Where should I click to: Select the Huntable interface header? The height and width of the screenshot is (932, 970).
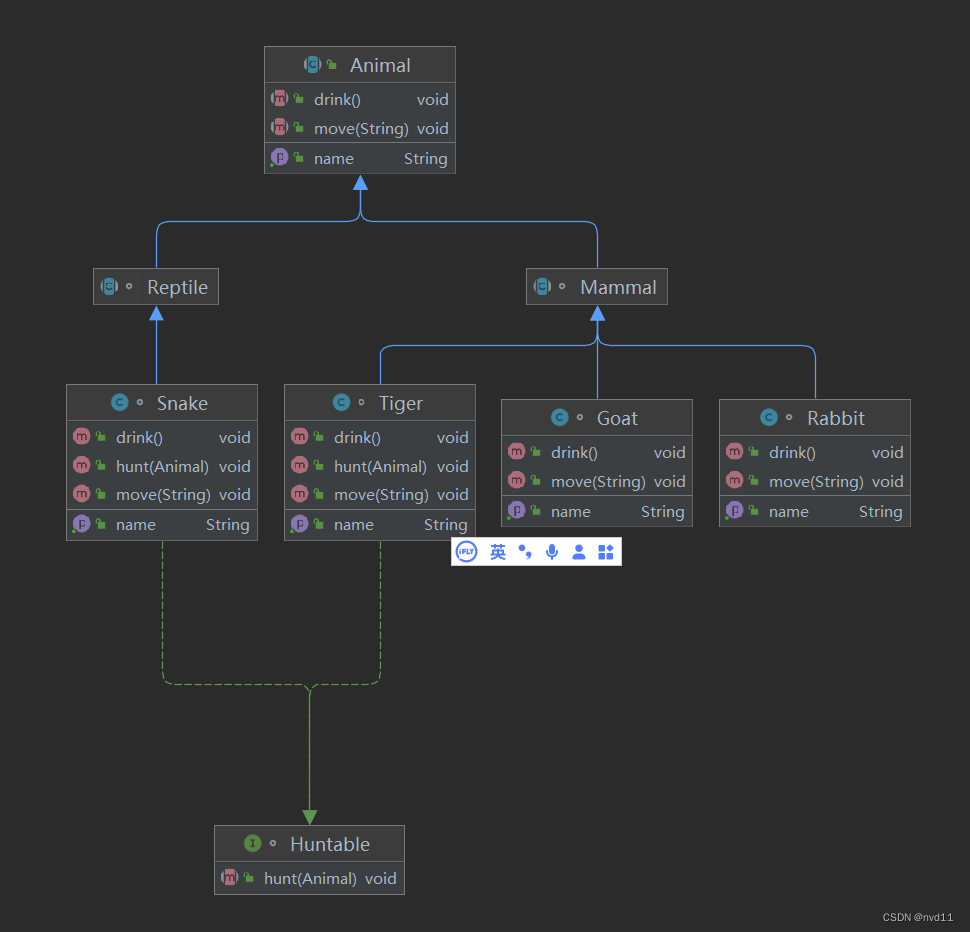tap(309, 844)
